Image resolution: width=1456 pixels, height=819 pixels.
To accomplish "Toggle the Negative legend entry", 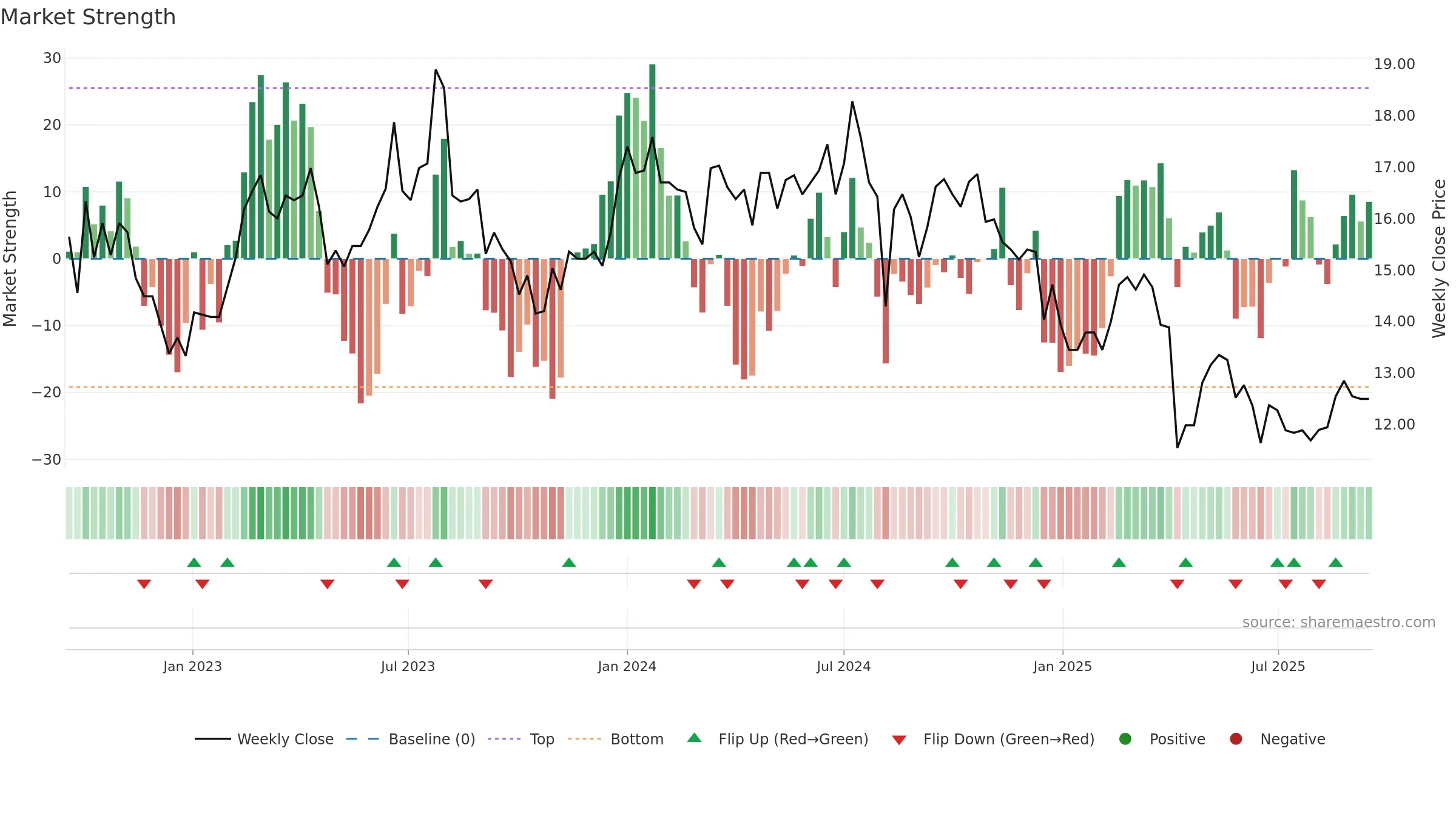I will 1277,739.
